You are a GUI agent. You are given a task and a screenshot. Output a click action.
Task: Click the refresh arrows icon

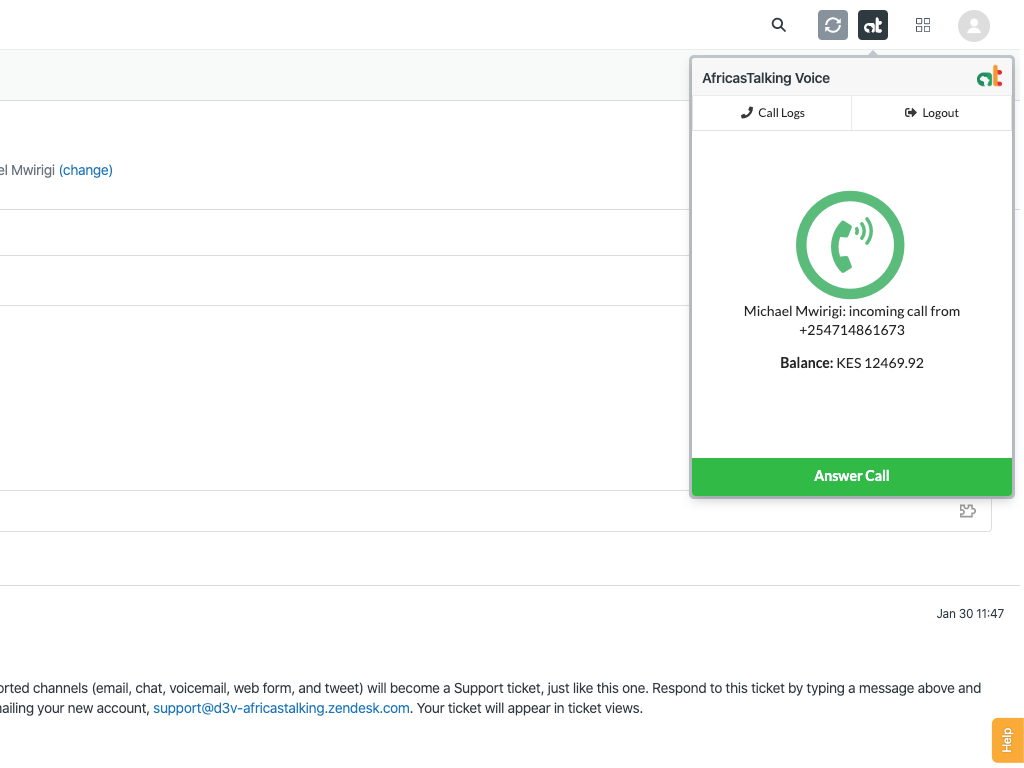(x=833, y=25)
